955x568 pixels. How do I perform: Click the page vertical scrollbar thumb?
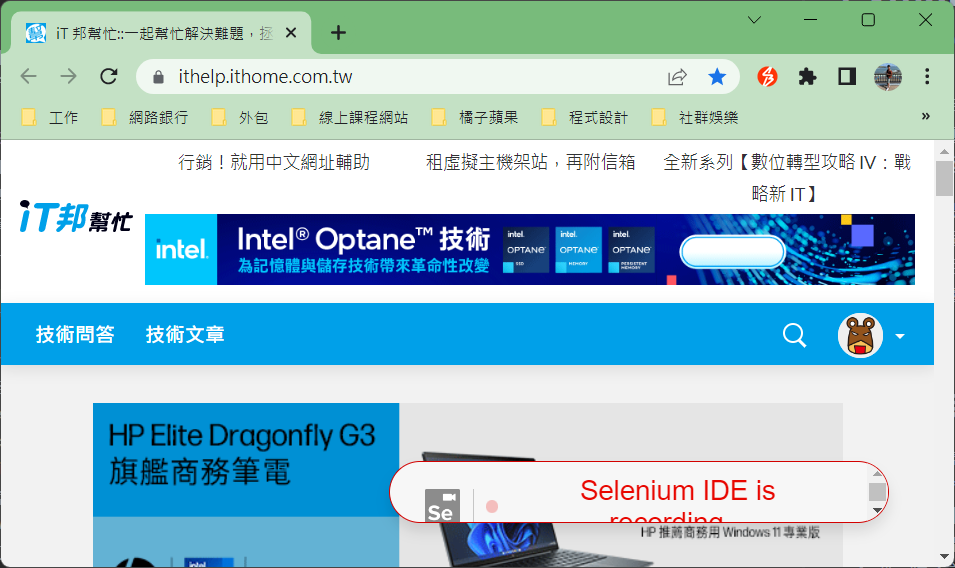click(944, 178)
